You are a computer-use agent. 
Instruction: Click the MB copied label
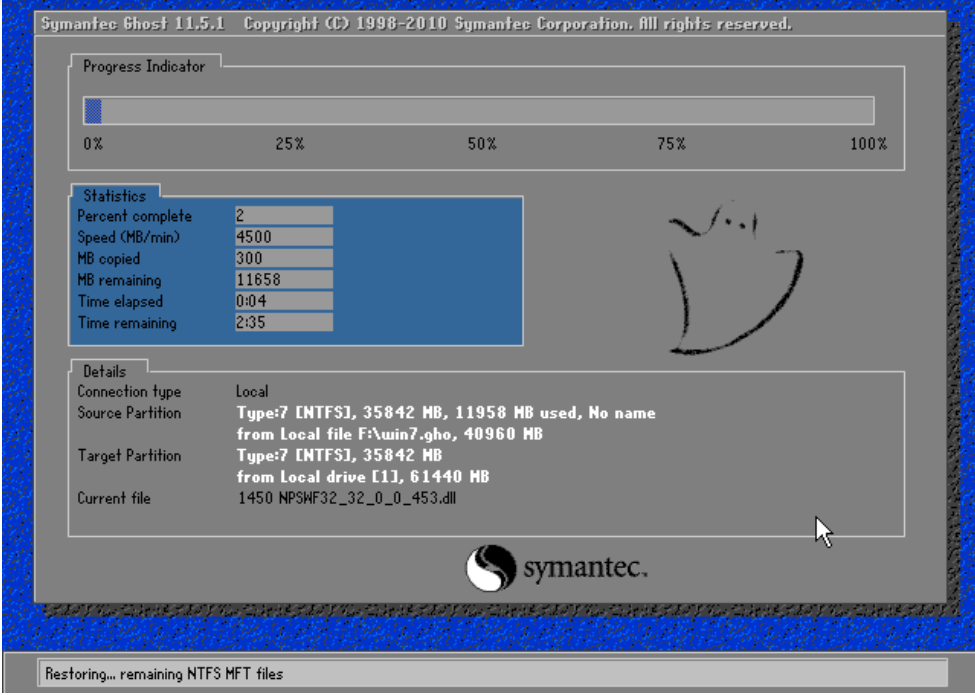109,259
